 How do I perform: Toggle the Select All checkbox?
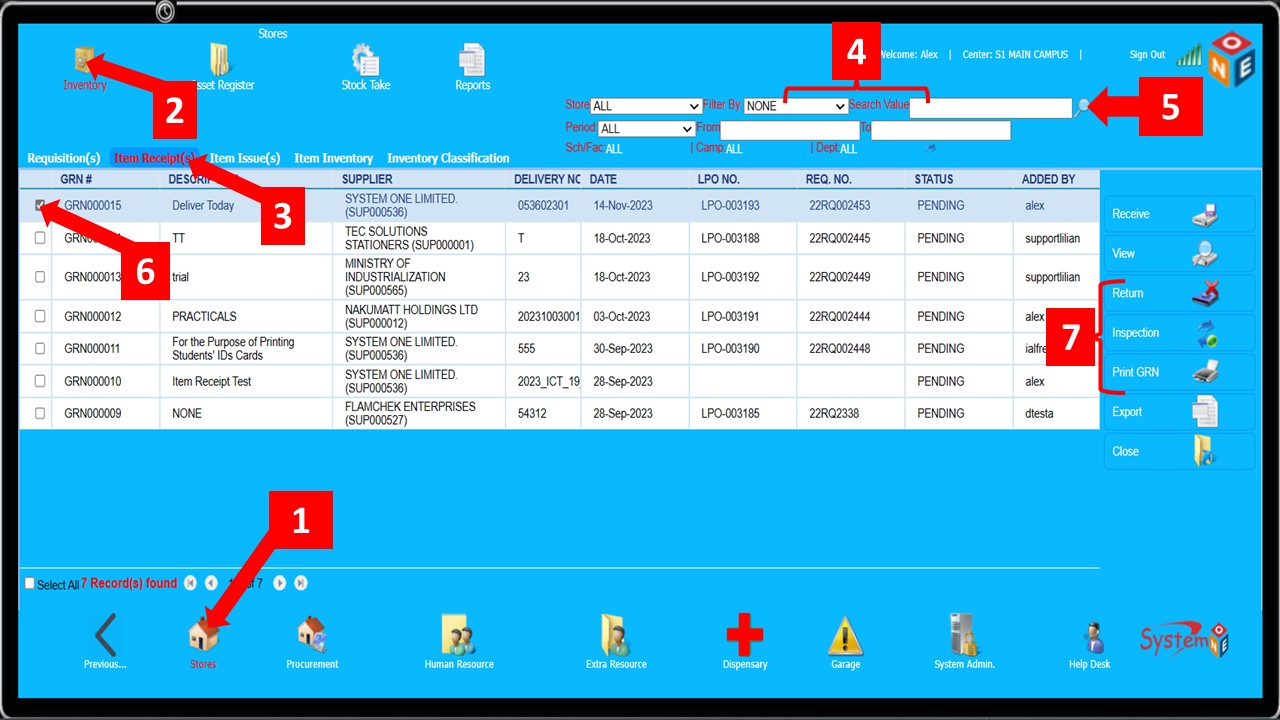pyautogui.click(x=29, y=583)
